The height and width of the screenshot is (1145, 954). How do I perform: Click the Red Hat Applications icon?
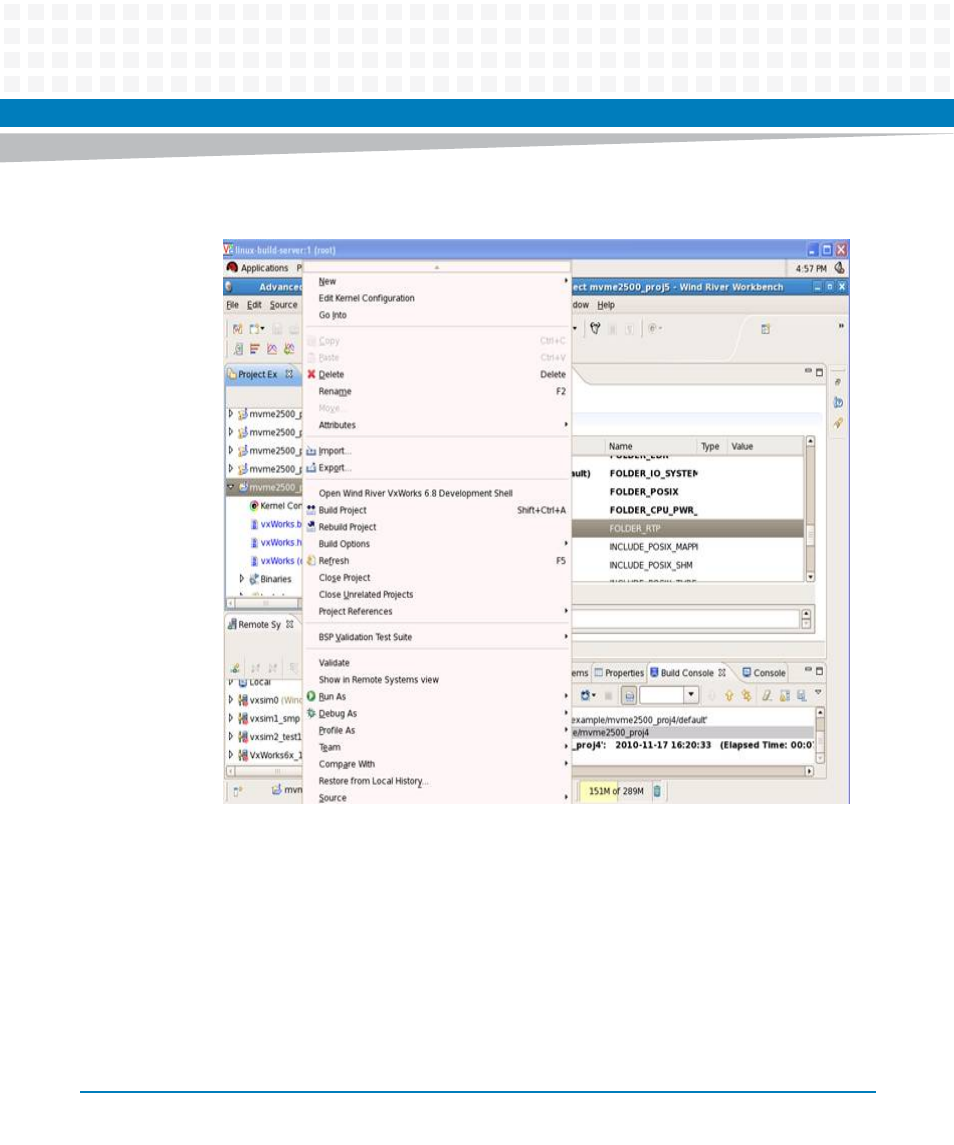[232, 268]
